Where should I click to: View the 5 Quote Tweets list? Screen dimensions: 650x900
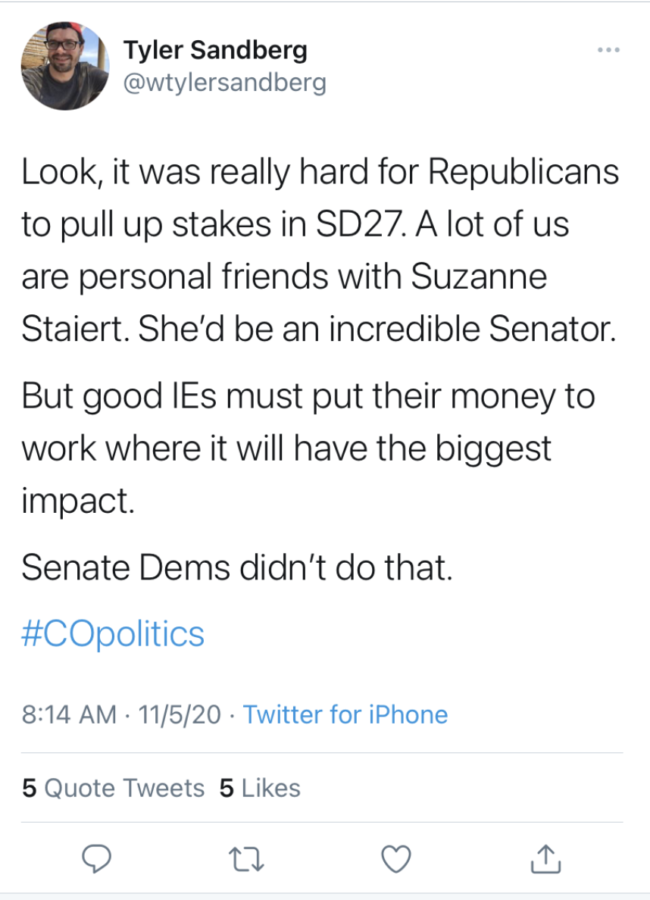[x=113, y=788]
